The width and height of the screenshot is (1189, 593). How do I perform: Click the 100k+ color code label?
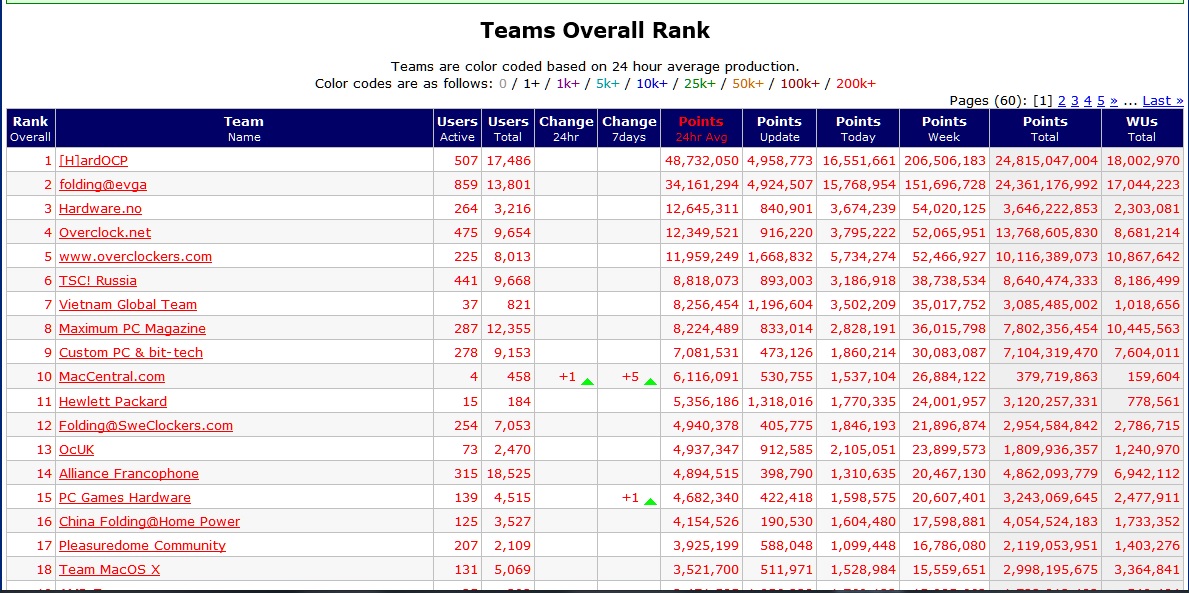[799, 83]
